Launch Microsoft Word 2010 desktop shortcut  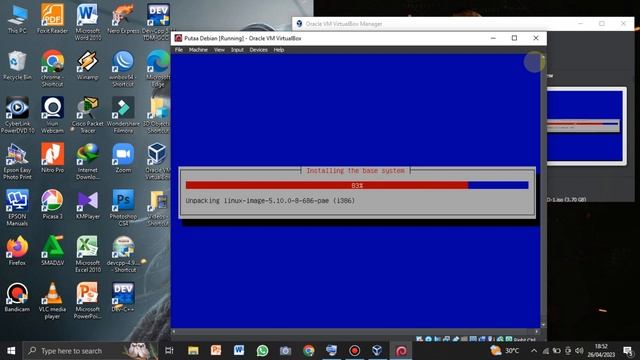[87, 22]
